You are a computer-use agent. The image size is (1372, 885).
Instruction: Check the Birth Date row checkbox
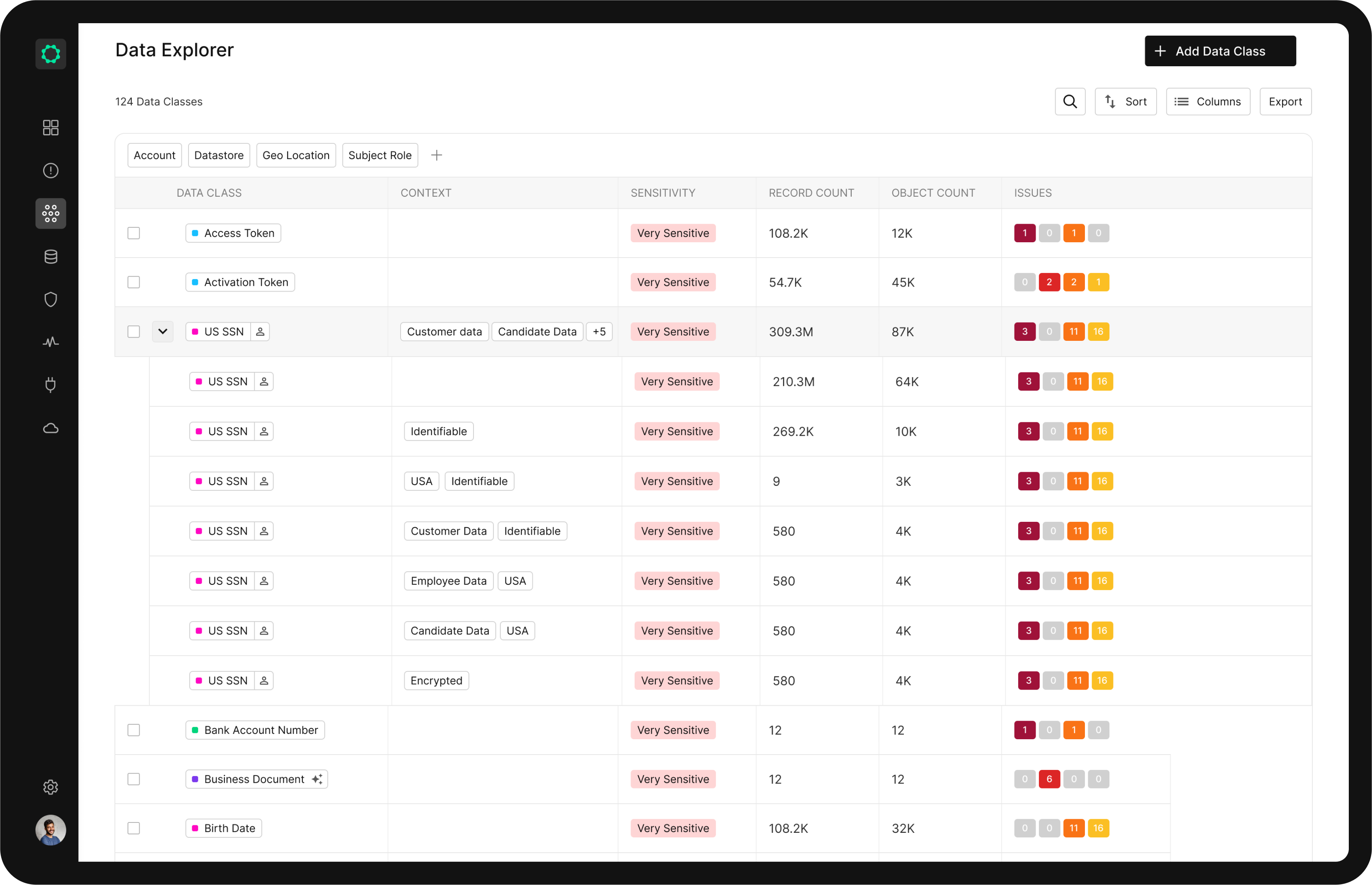click(134, 828)
